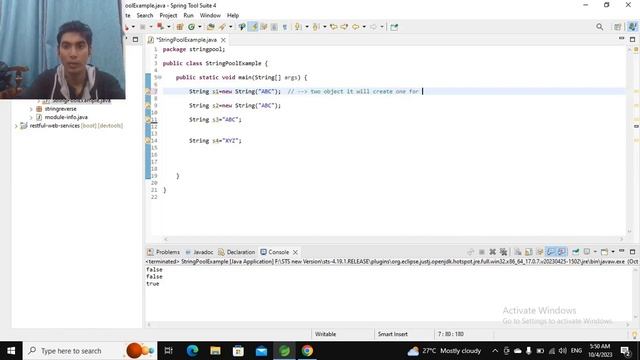
Task: Open the Back navigation history dropdown
Action: coord(364,27)
